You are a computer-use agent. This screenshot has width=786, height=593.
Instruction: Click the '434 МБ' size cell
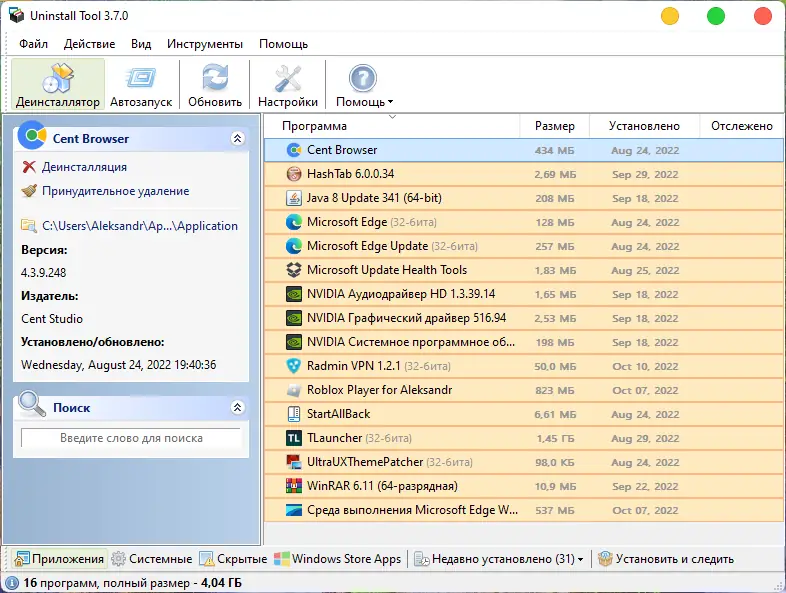point(554,150)
